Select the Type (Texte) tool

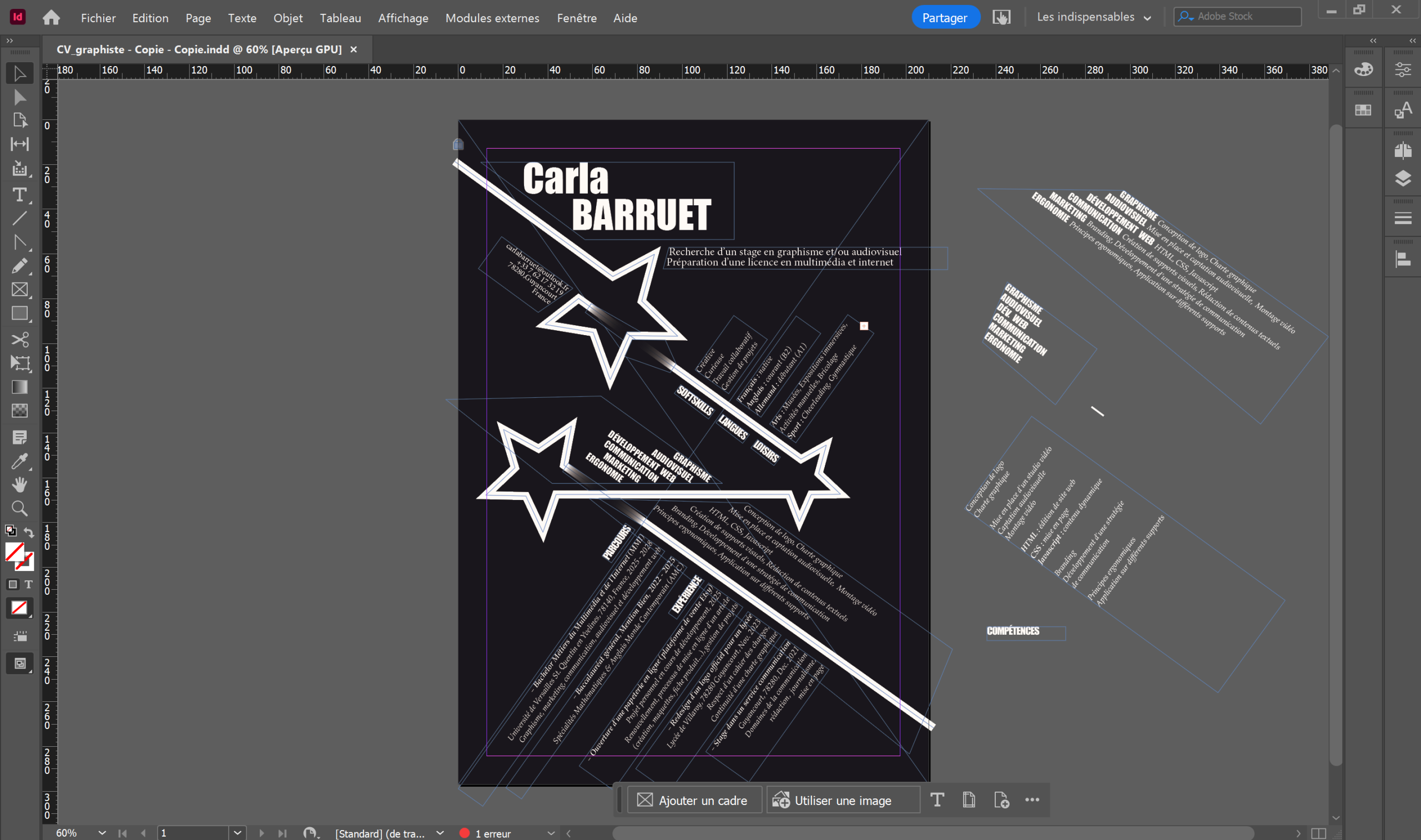point(19,195)
